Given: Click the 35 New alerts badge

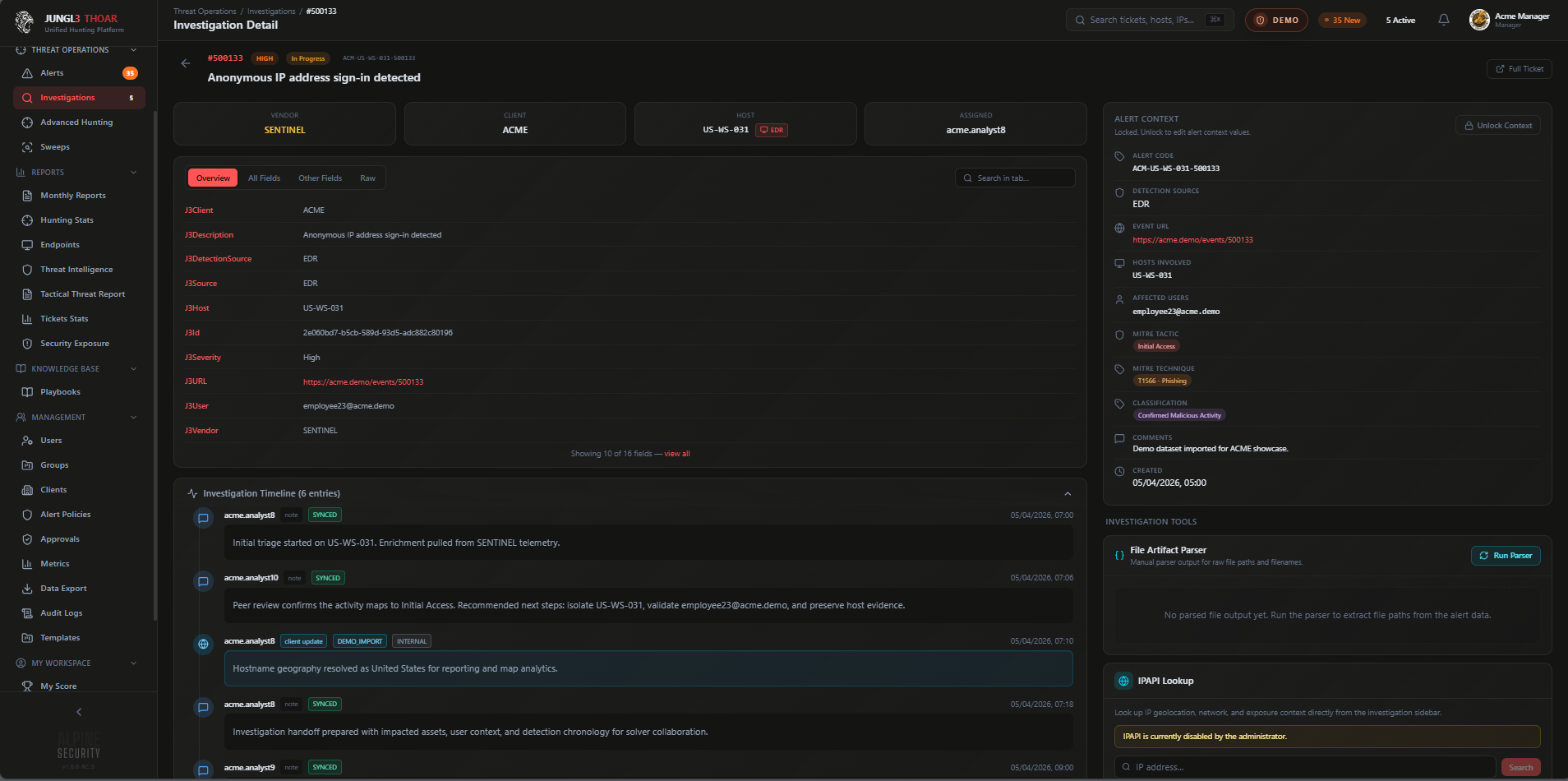Looking at the screenshot, I should 1342,20.
